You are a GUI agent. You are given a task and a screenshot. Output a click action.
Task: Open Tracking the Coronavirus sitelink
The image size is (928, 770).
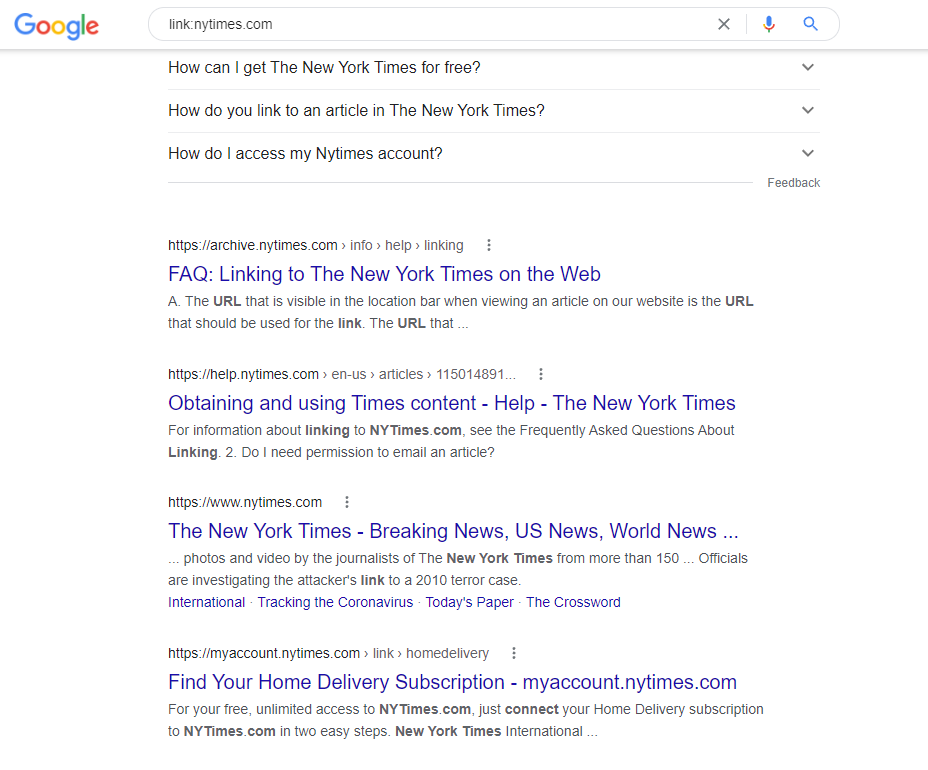click(x=335, y=603)
